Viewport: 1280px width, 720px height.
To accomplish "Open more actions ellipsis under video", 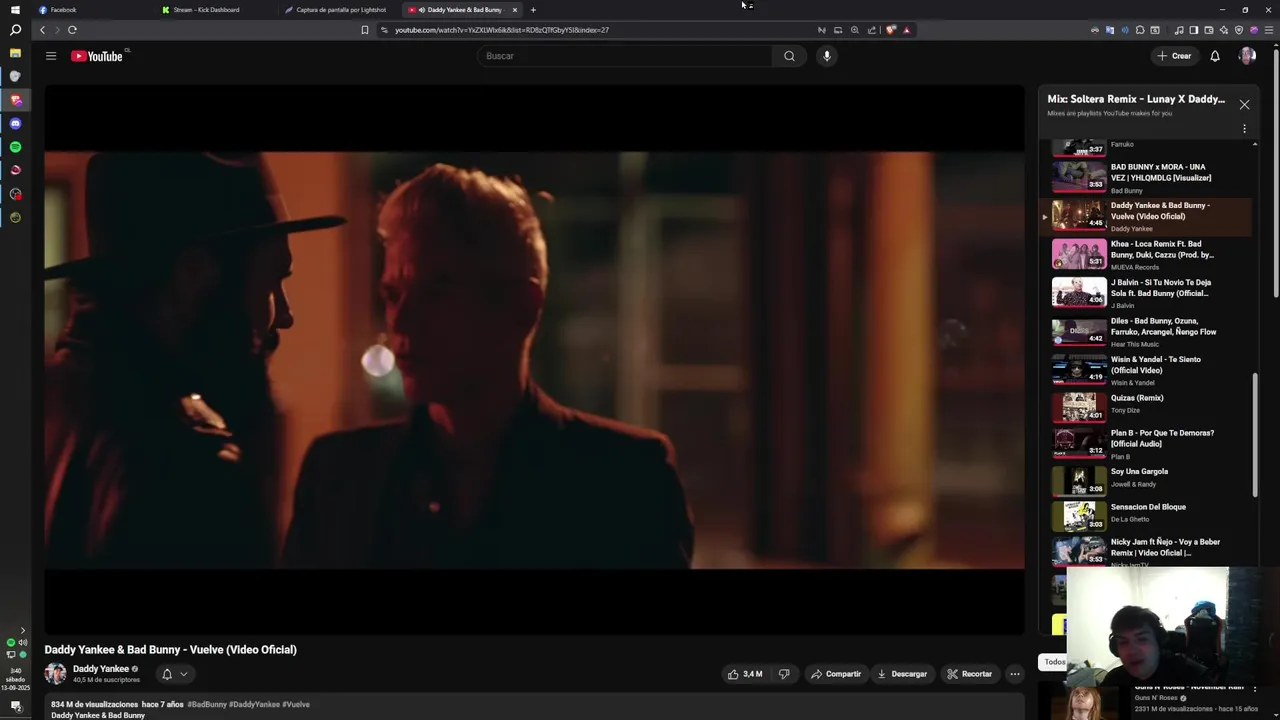I will [x=1014, y=674].
